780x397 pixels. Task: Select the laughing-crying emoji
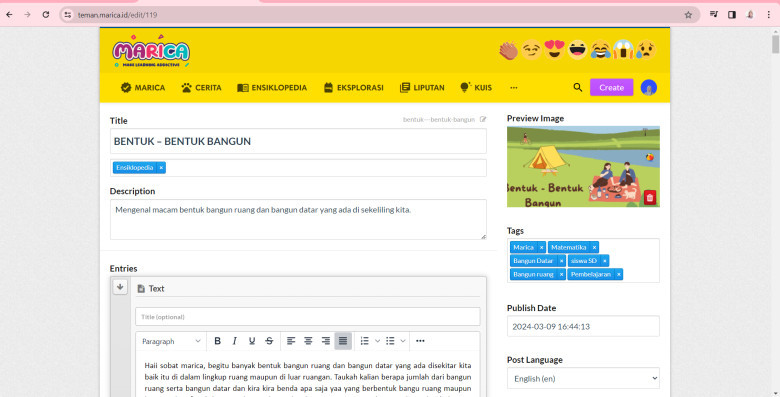coord(600,50)
